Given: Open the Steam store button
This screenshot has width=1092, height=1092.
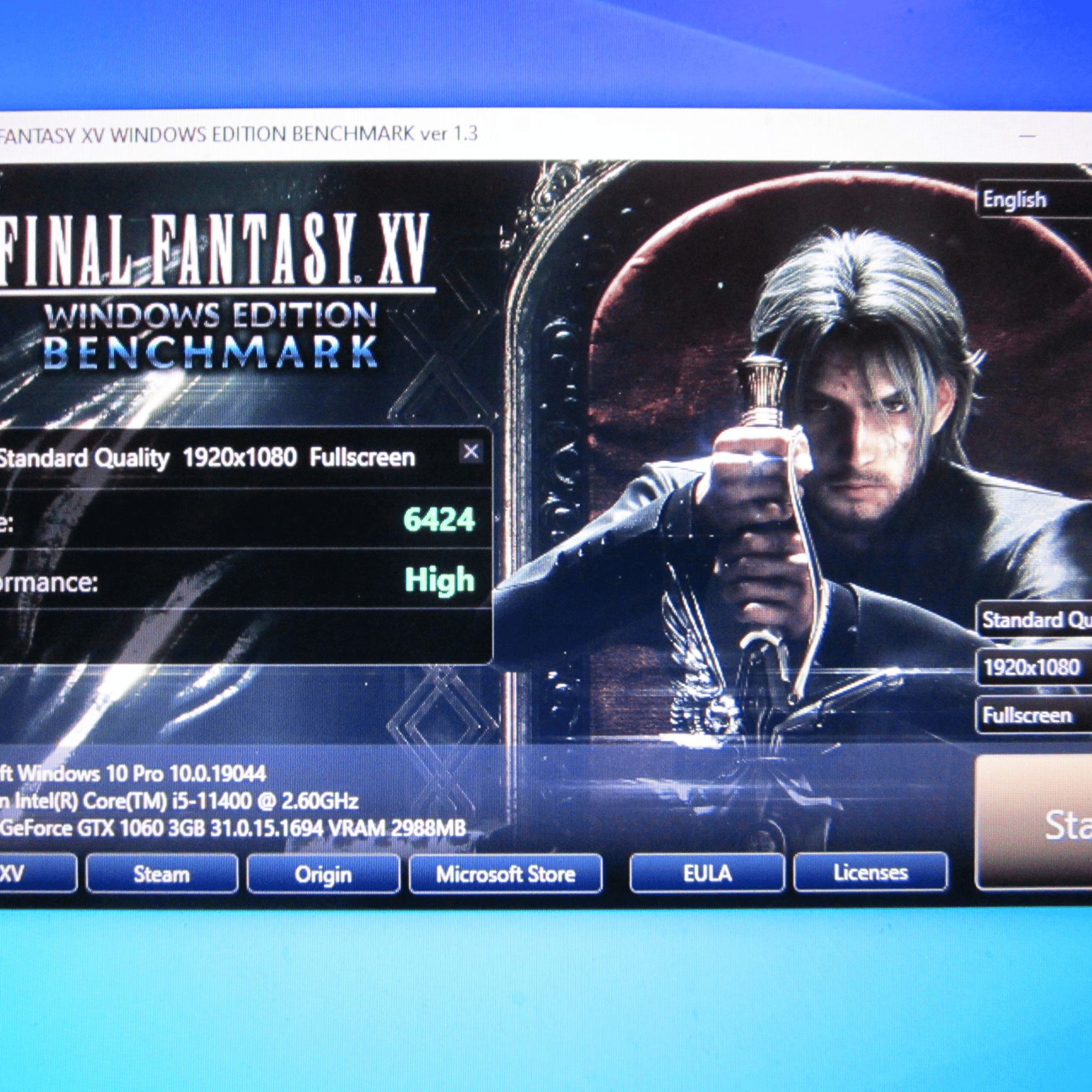Looking at the screenshot, I should click(x=162, y=874).
